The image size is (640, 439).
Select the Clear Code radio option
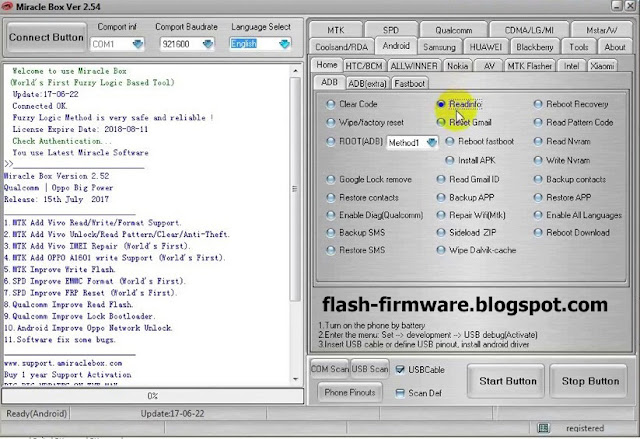[352, 104]
